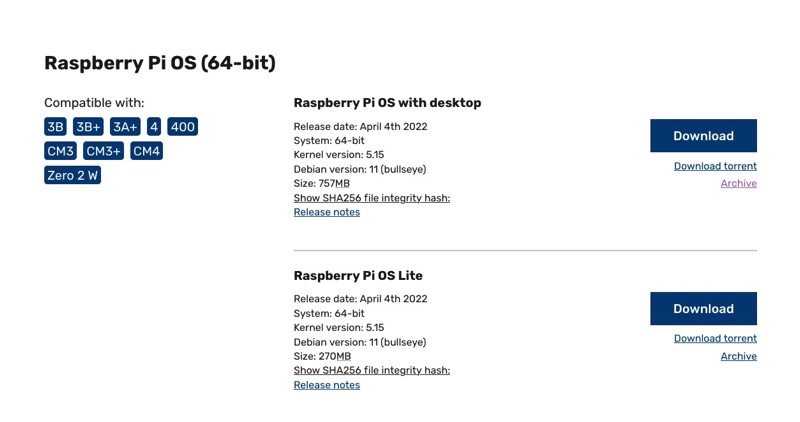The width and height of the screenshot is (800, 422).
Task: Click the 3B compatibility badge
Action: [x=56, y=127]
